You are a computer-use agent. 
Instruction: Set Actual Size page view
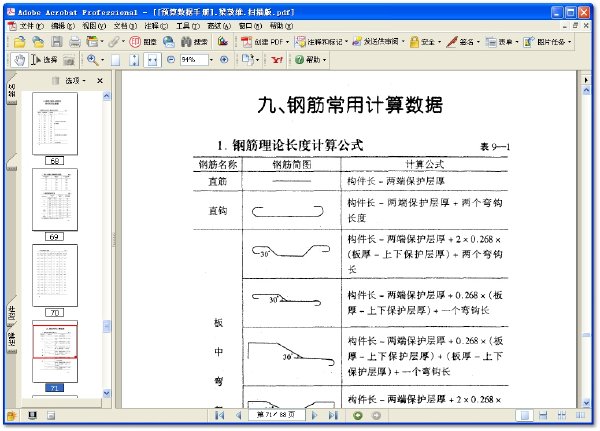(x=116, y=60)
